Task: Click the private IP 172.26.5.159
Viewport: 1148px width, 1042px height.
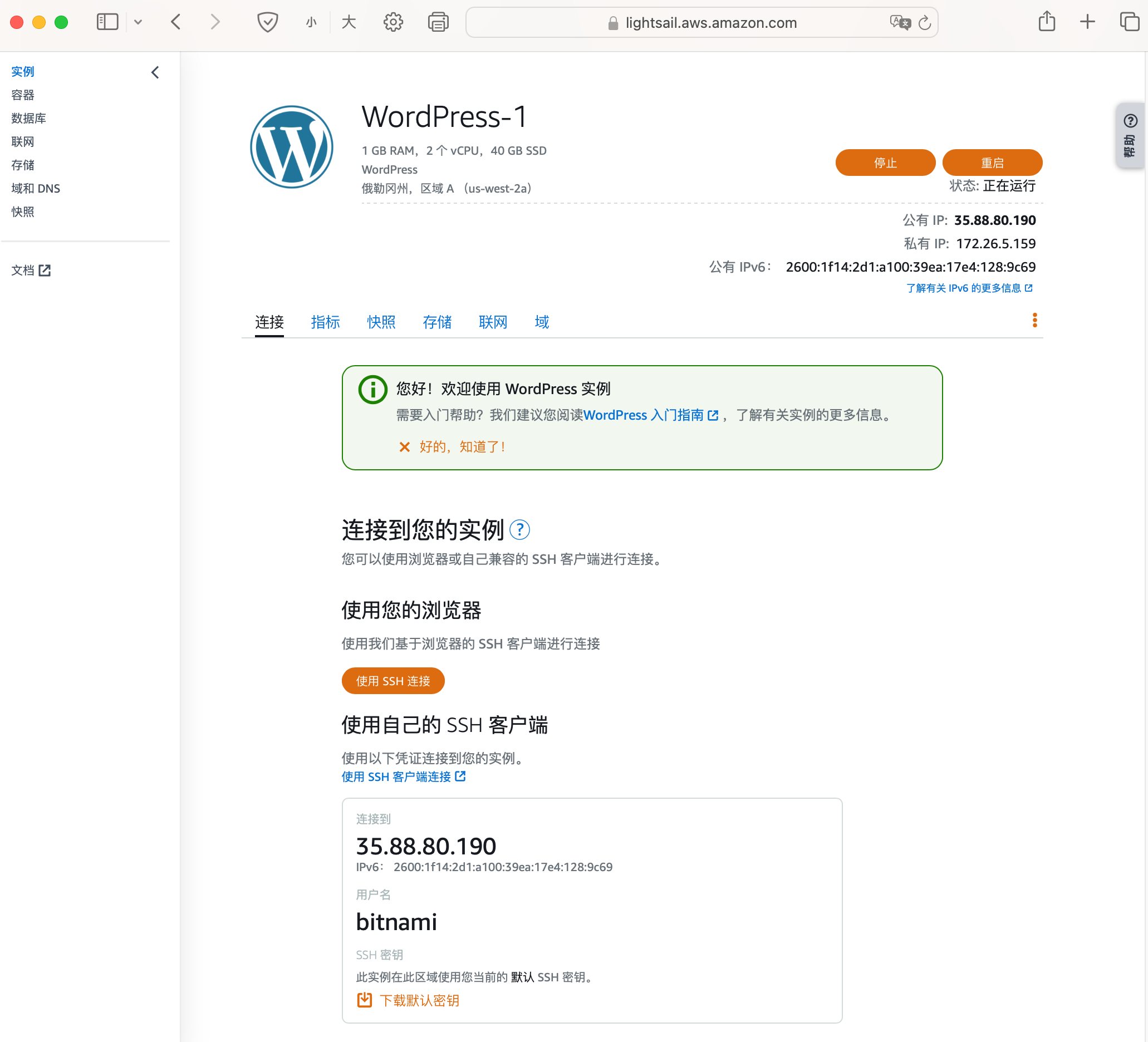Action: 996,244
